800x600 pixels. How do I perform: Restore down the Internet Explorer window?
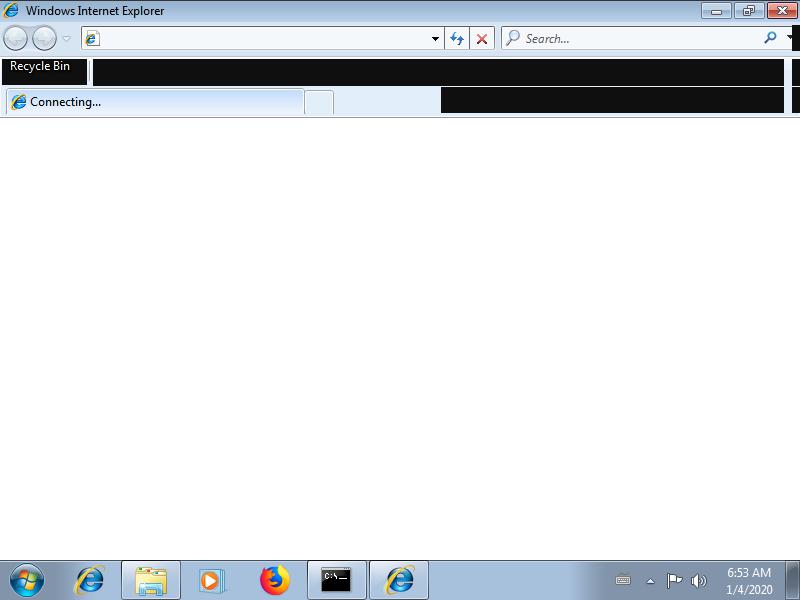click(748, 11)
